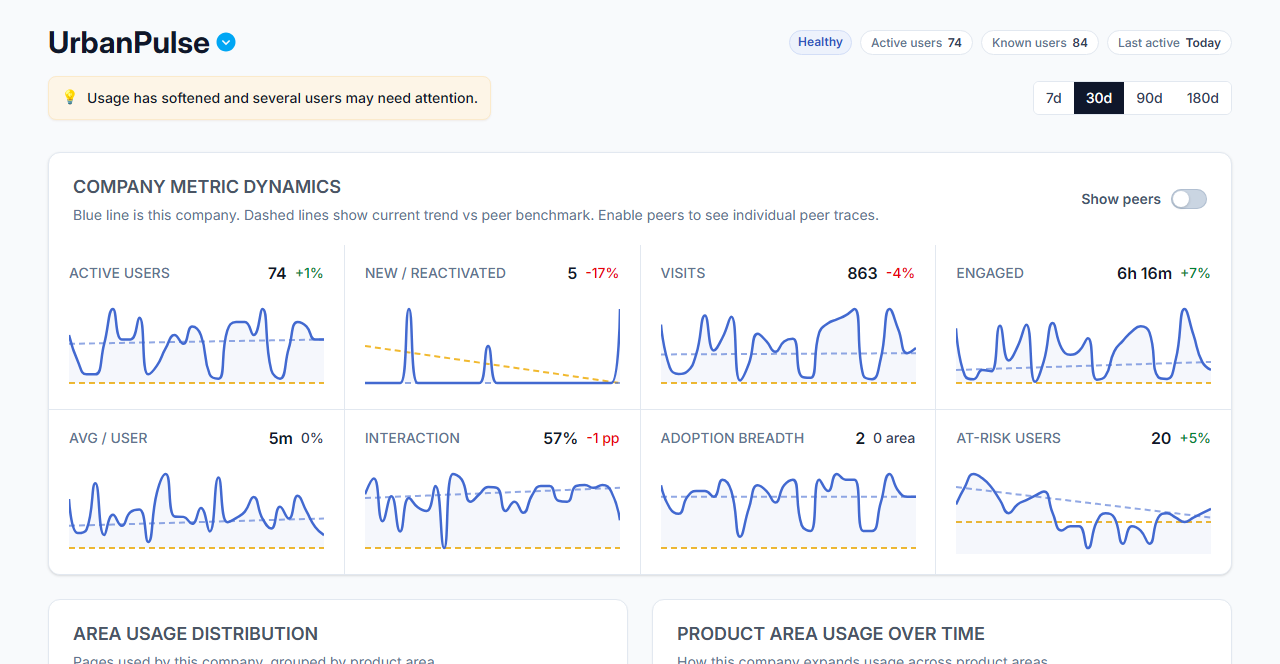This screenshot has width=1280, height=664.
Task: Click the usage has softened alert message
Action: click(x=282, y=98)
